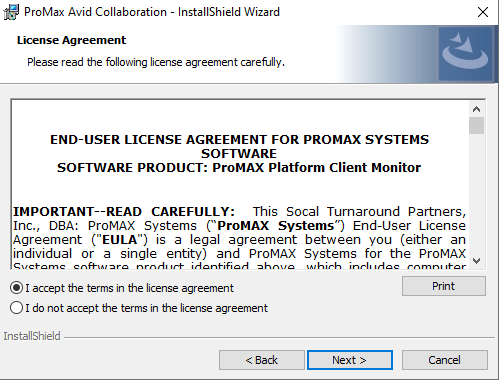Image resolution: width=499 pixels, height=380 pixels.
Task: Click the license scrollbar thumb
Action: coord(476,125)
